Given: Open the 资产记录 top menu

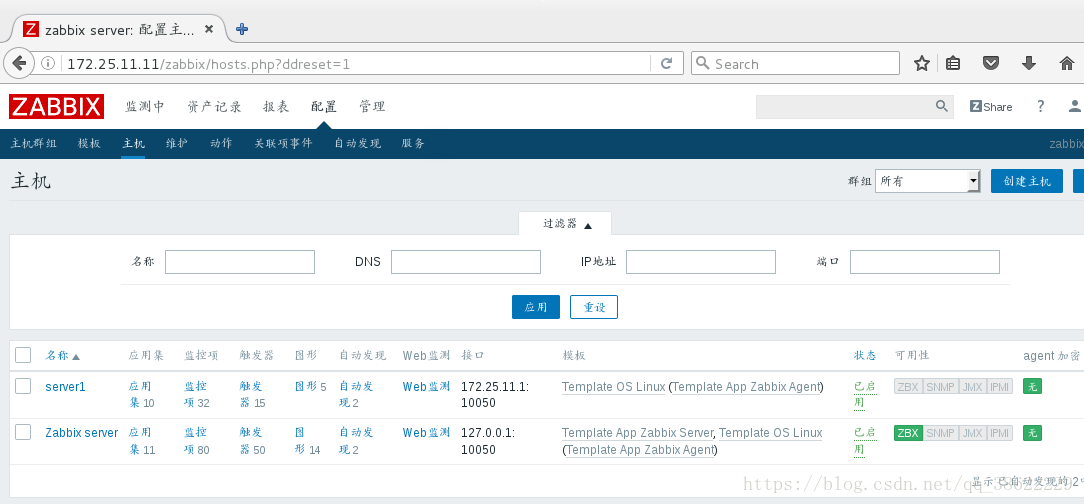Looking at the screenshot, I should (x=214, y=106).
